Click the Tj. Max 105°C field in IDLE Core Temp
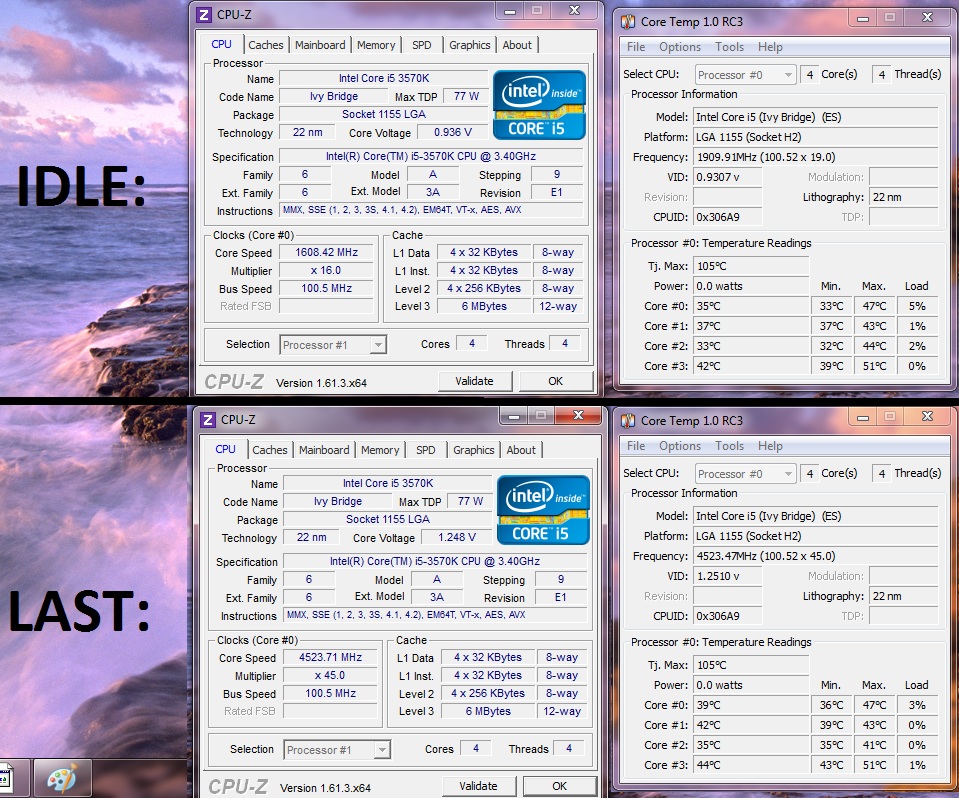 coord(751,266)
